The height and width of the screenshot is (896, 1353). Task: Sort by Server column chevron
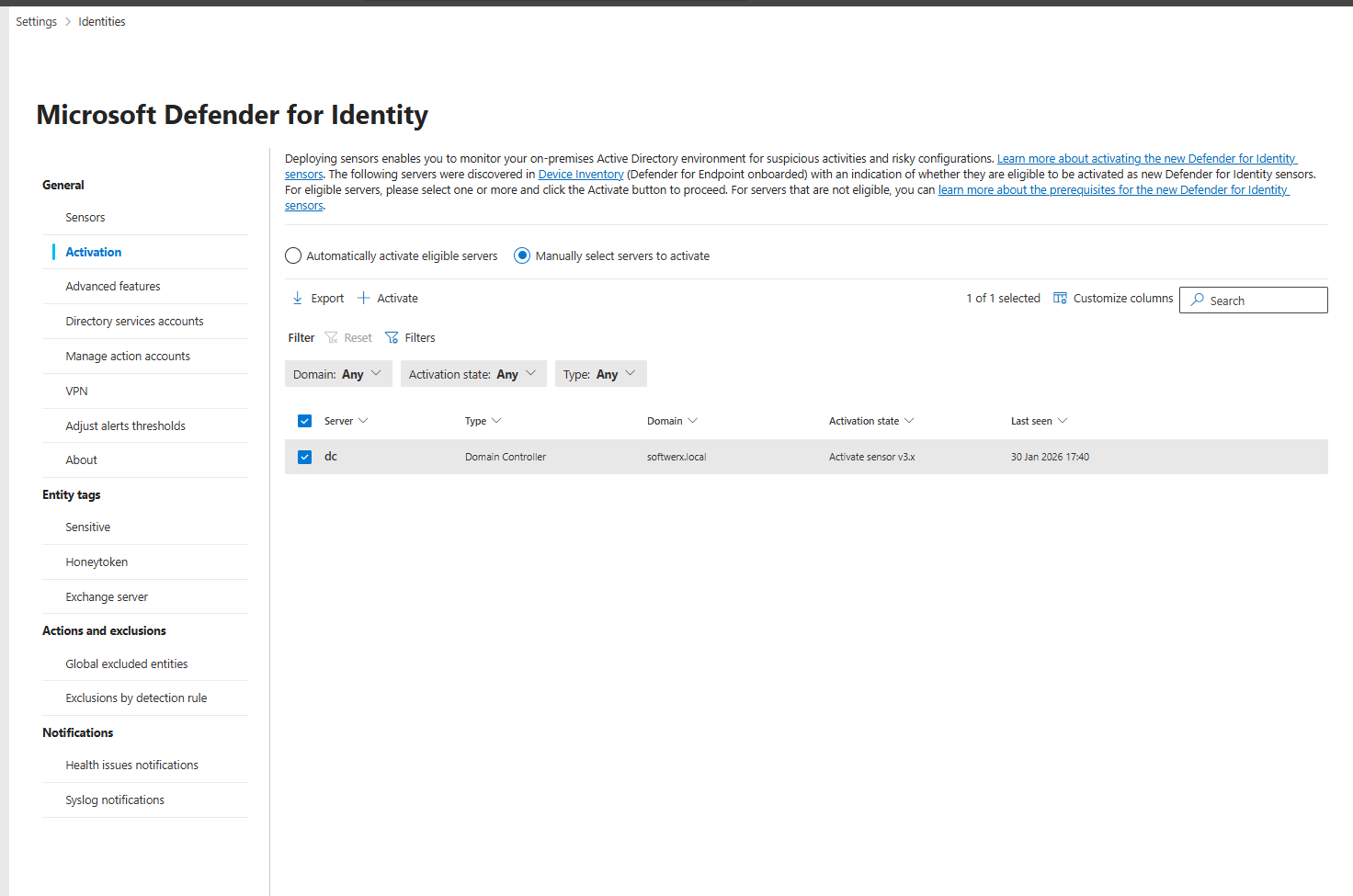pyautogui.click(x=363, y=421)
